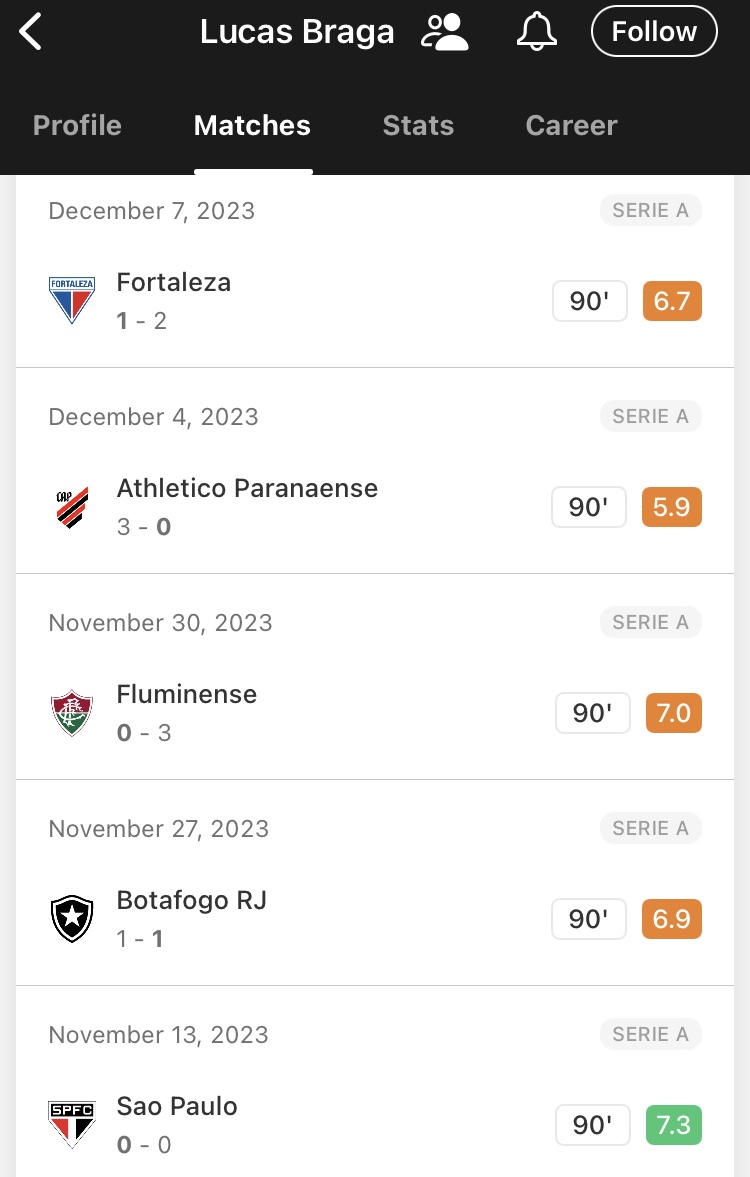Viewport: 750px width, 1177px height.
Task: Follow Lucas Braga
Action: 654,32
